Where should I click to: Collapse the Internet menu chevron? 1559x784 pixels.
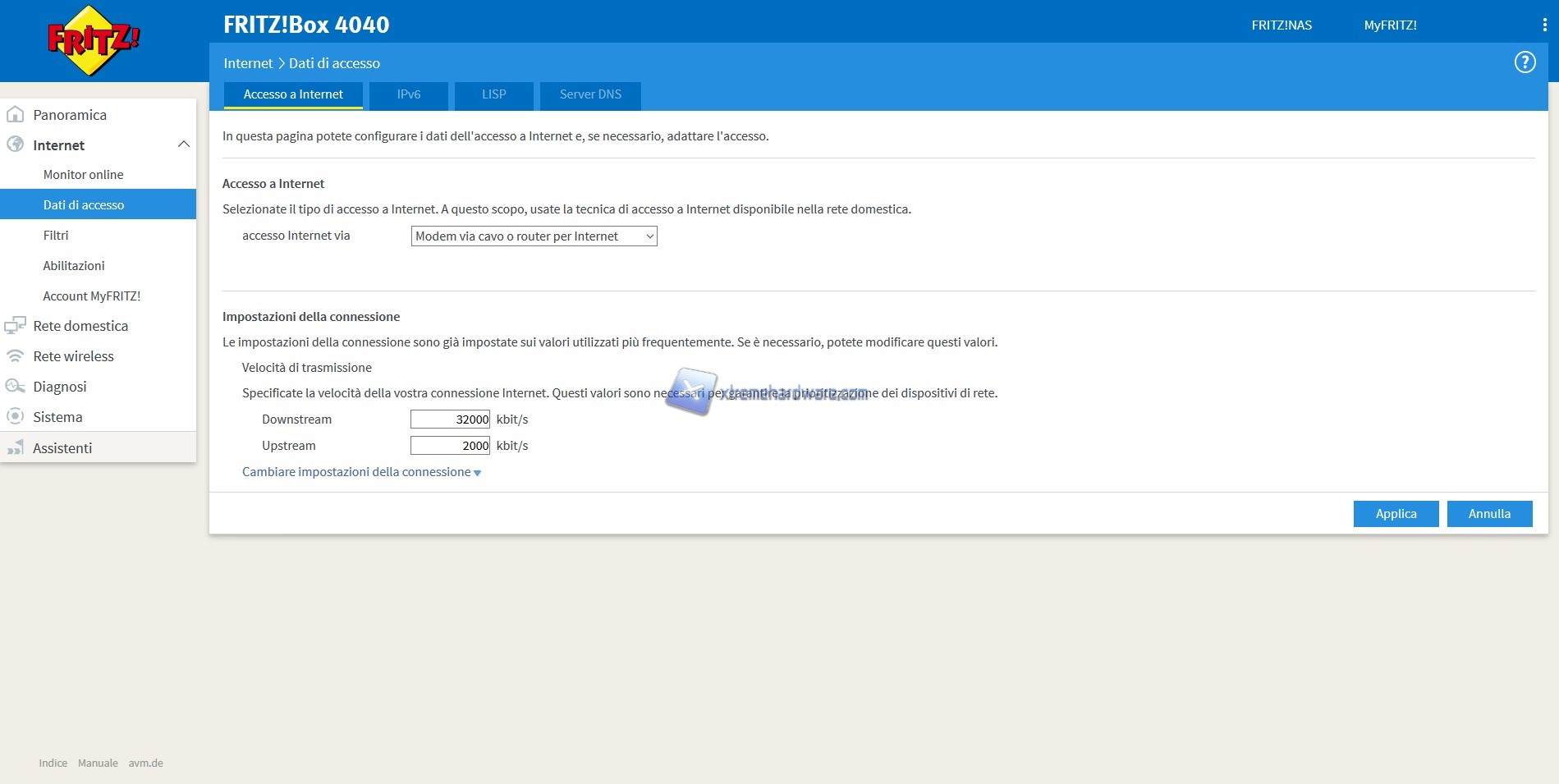184,144
